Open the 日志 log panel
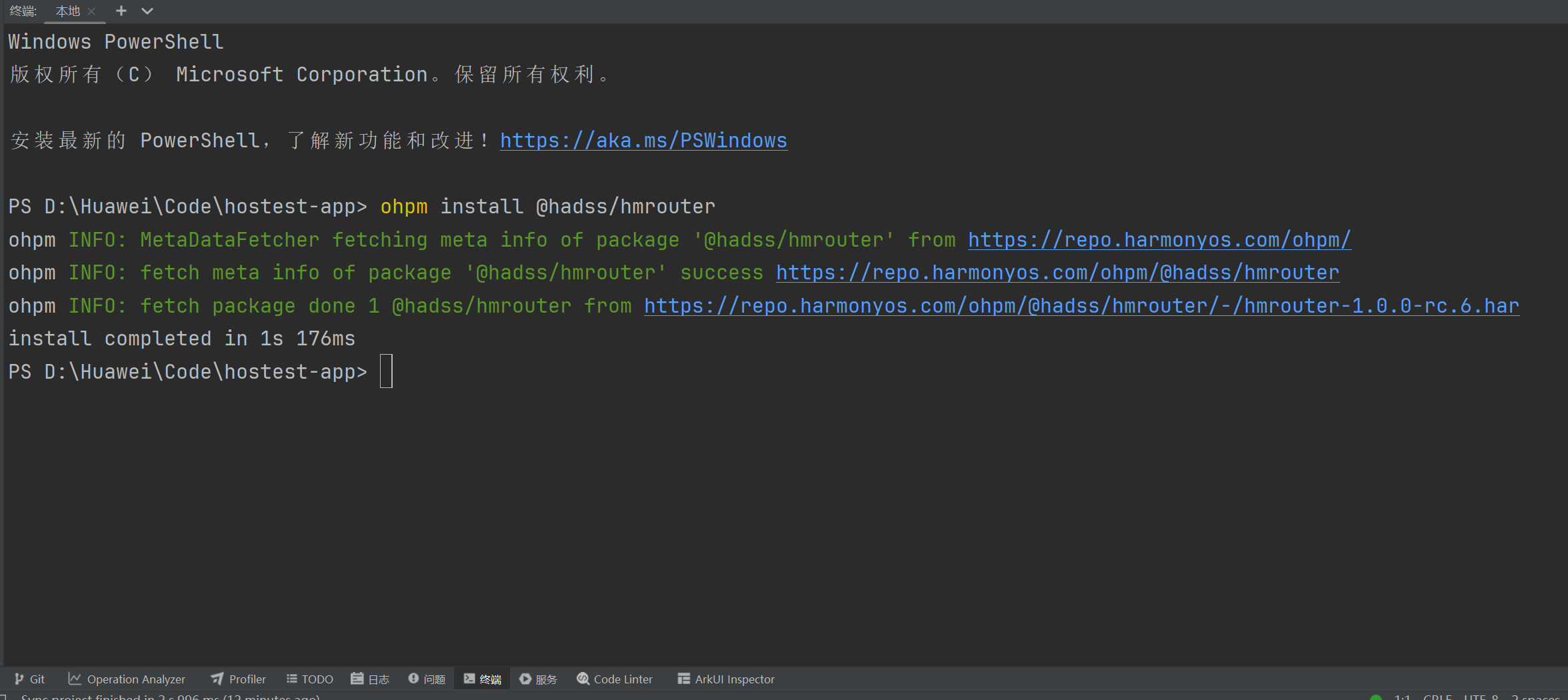 (370, 679)
